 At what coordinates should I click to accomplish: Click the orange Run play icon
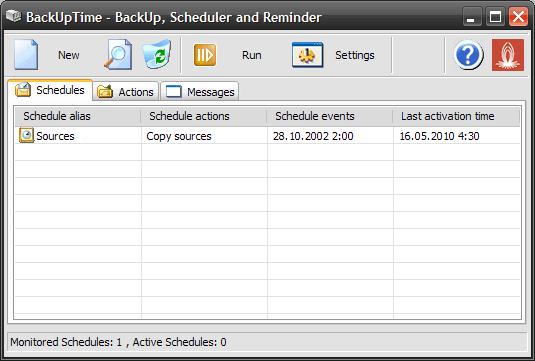(205, 55)
